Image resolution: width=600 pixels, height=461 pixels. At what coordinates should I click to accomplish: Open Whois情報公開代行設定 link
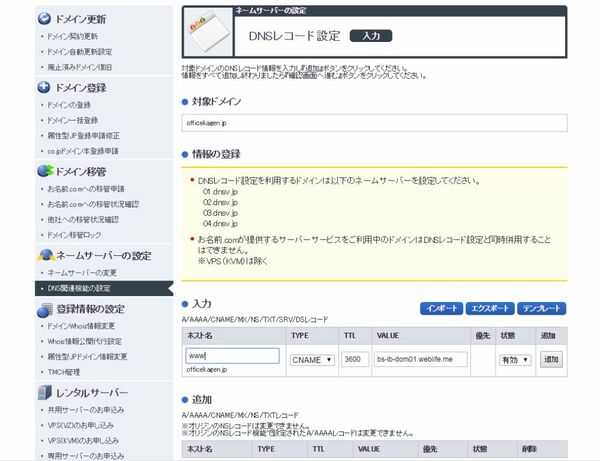tap(84, 341)
